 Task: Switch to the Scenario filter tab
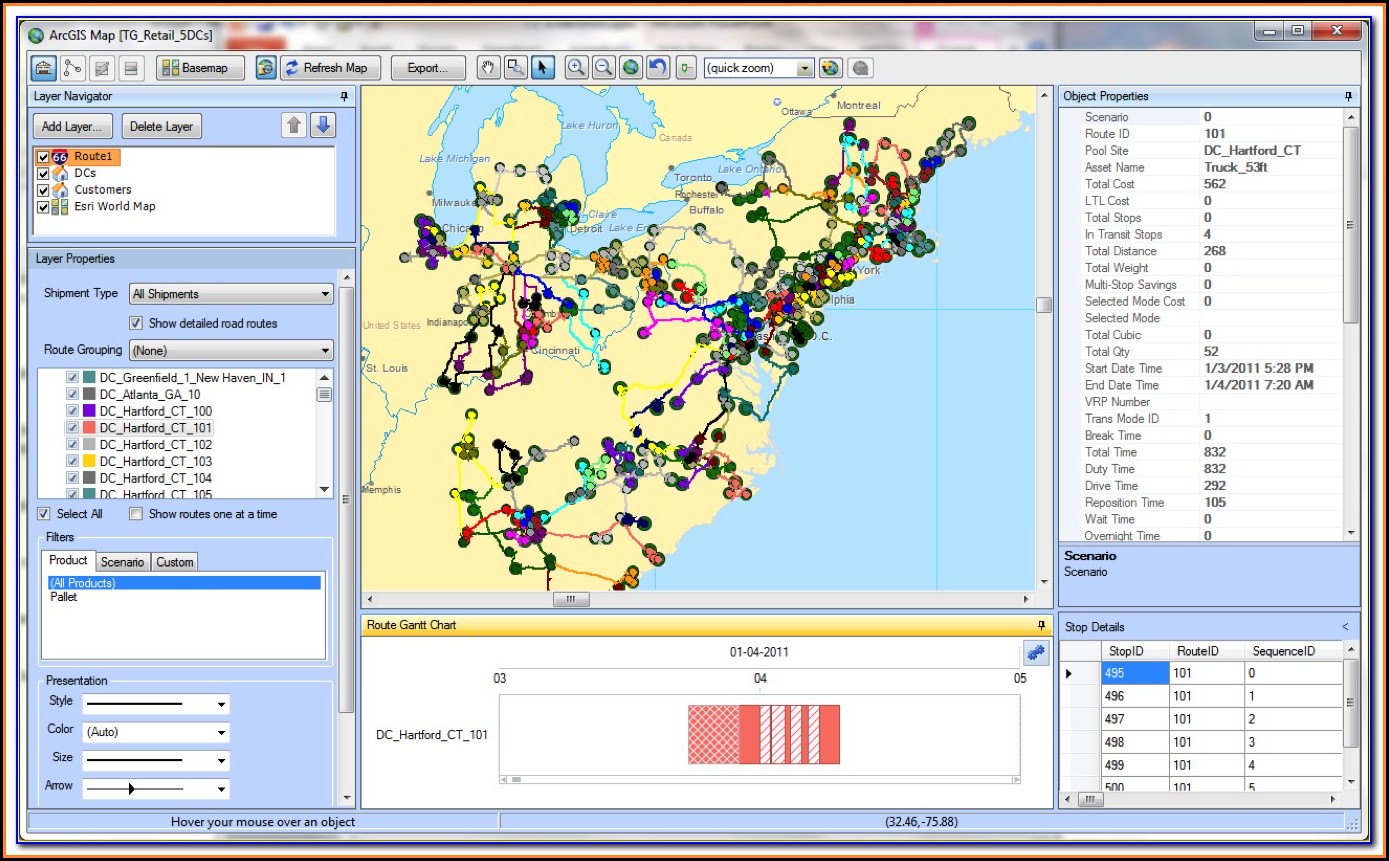[123, 562]
